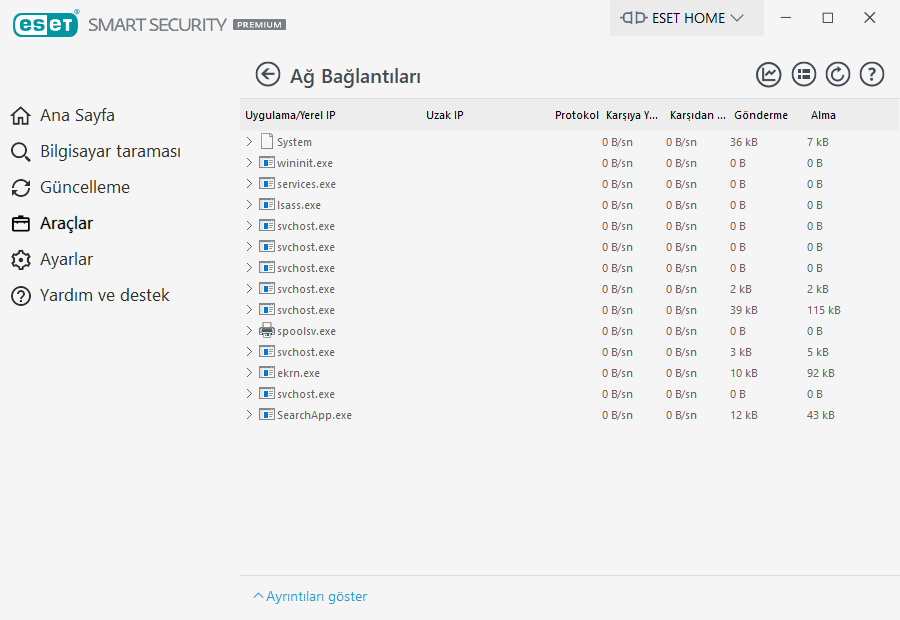The width and height of the screenshot is (900, 620).
Task: Click the System file icon
Action: tap(267, 142)
